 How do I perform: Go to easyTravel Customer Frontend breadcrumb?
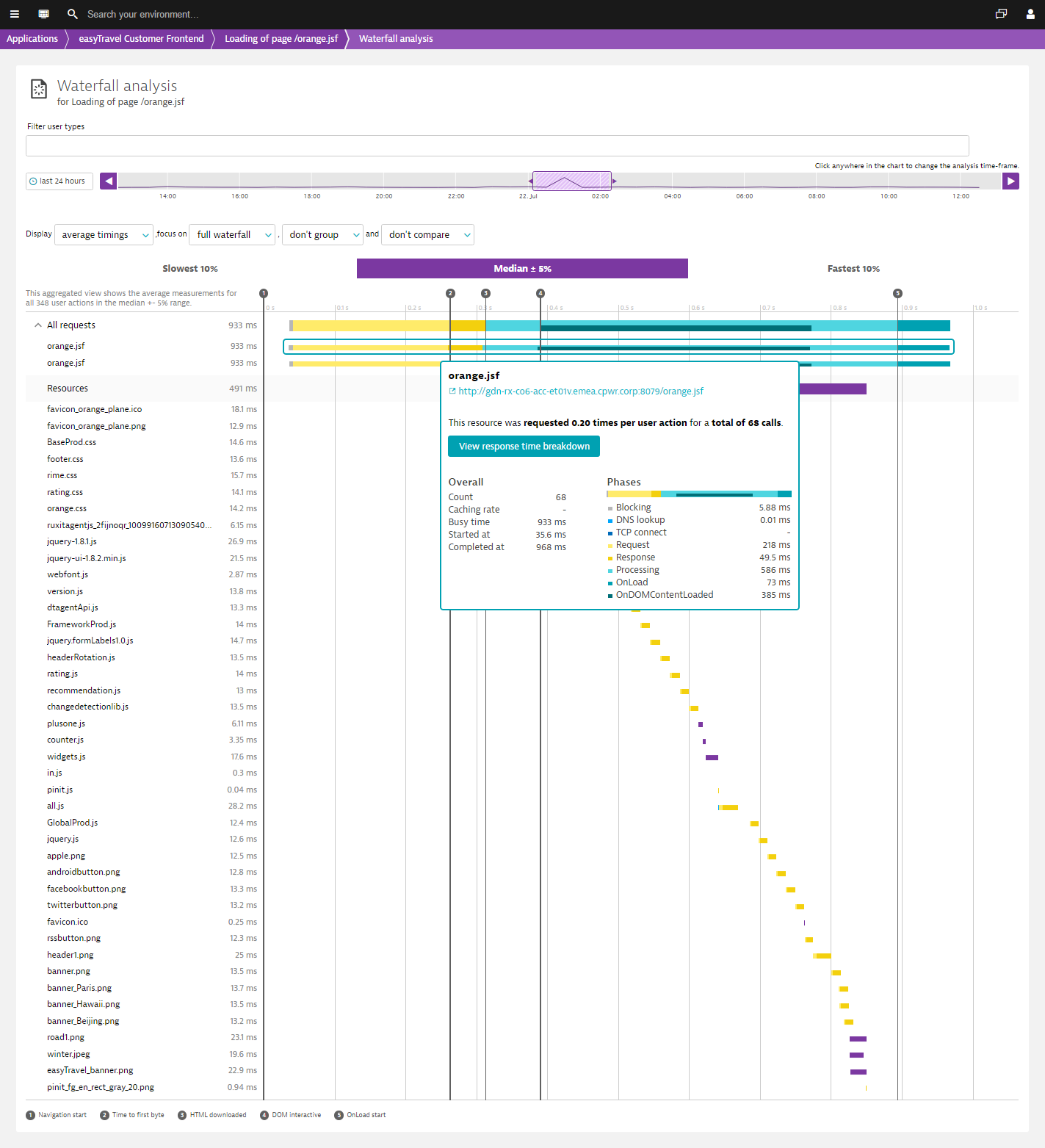141,39
